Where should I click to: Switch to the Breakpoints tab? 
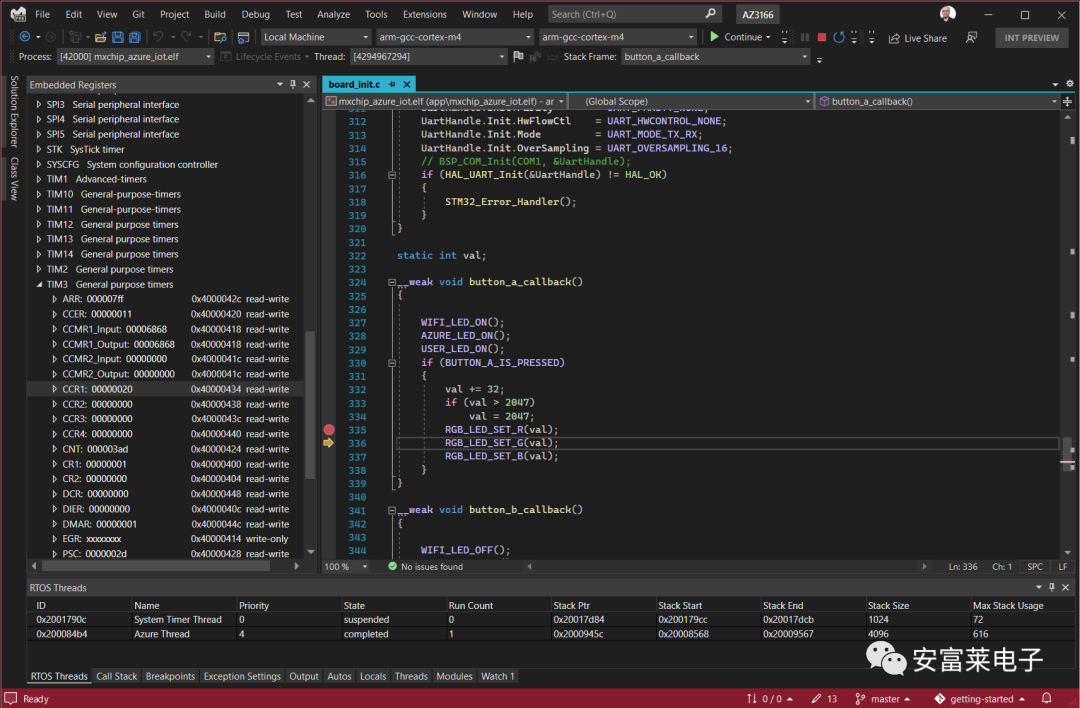click(x=170, y=676)
